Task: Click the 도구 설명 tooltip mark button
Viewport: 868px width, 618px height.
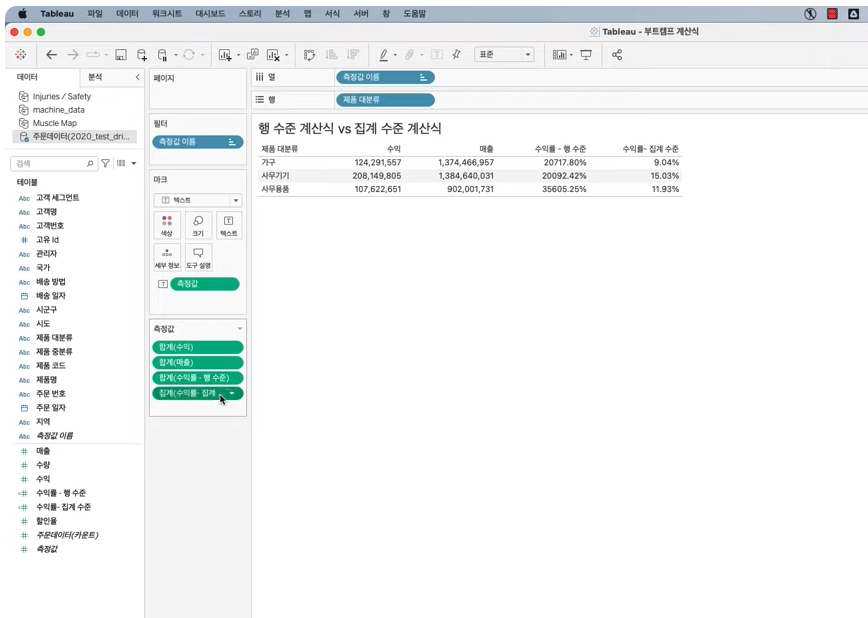Action: pyautogui.click(x=198, y=258)
